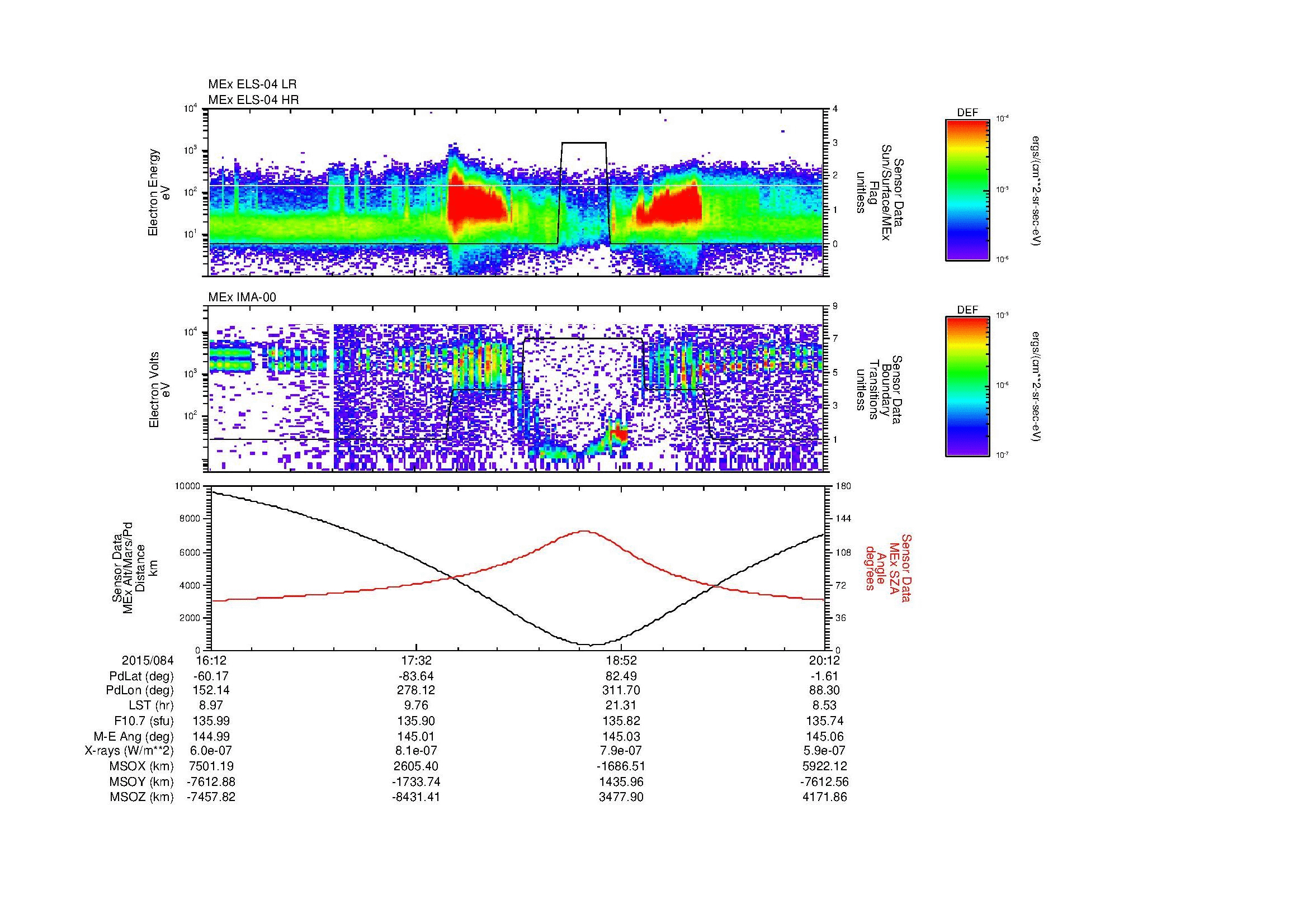Click MSOZ value '-8431.41'
The width and height of the screenshot is (1308, 924).
coord(417,797)
